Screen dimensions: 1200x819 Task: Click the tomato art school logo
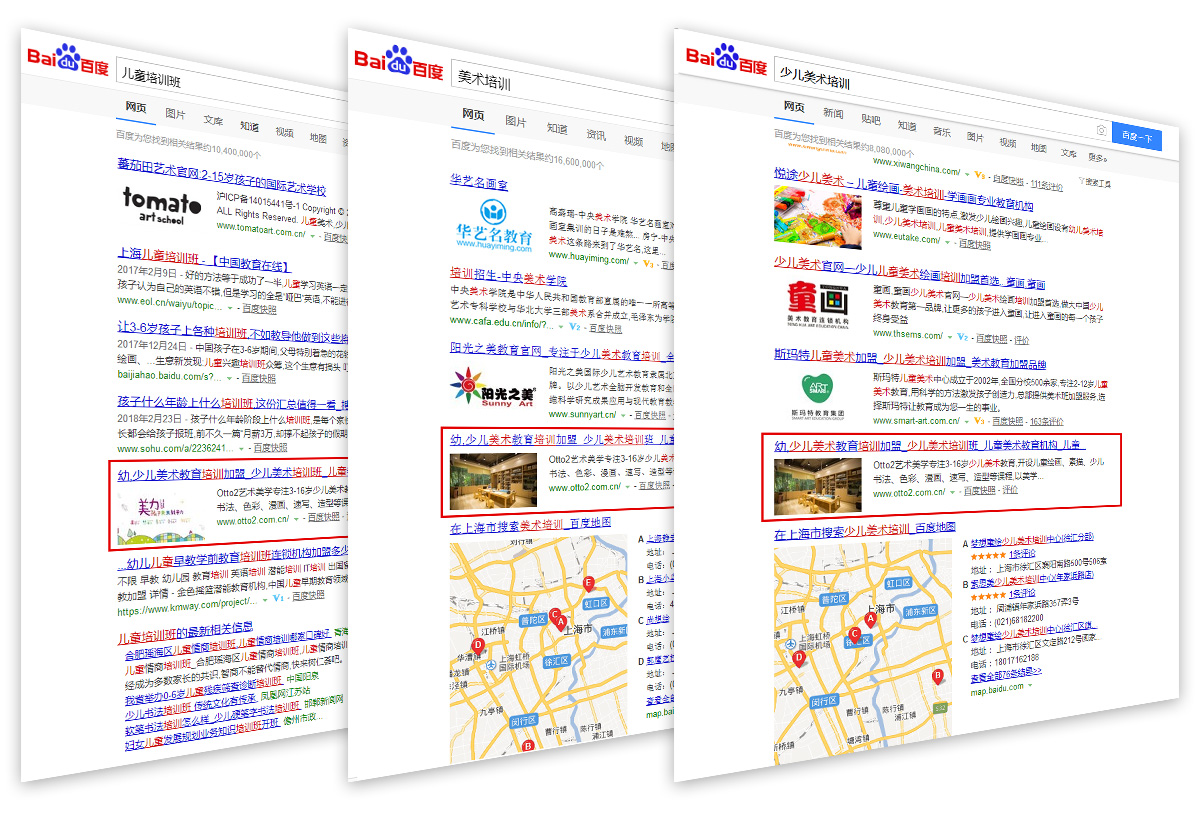(x=161, y=203)
